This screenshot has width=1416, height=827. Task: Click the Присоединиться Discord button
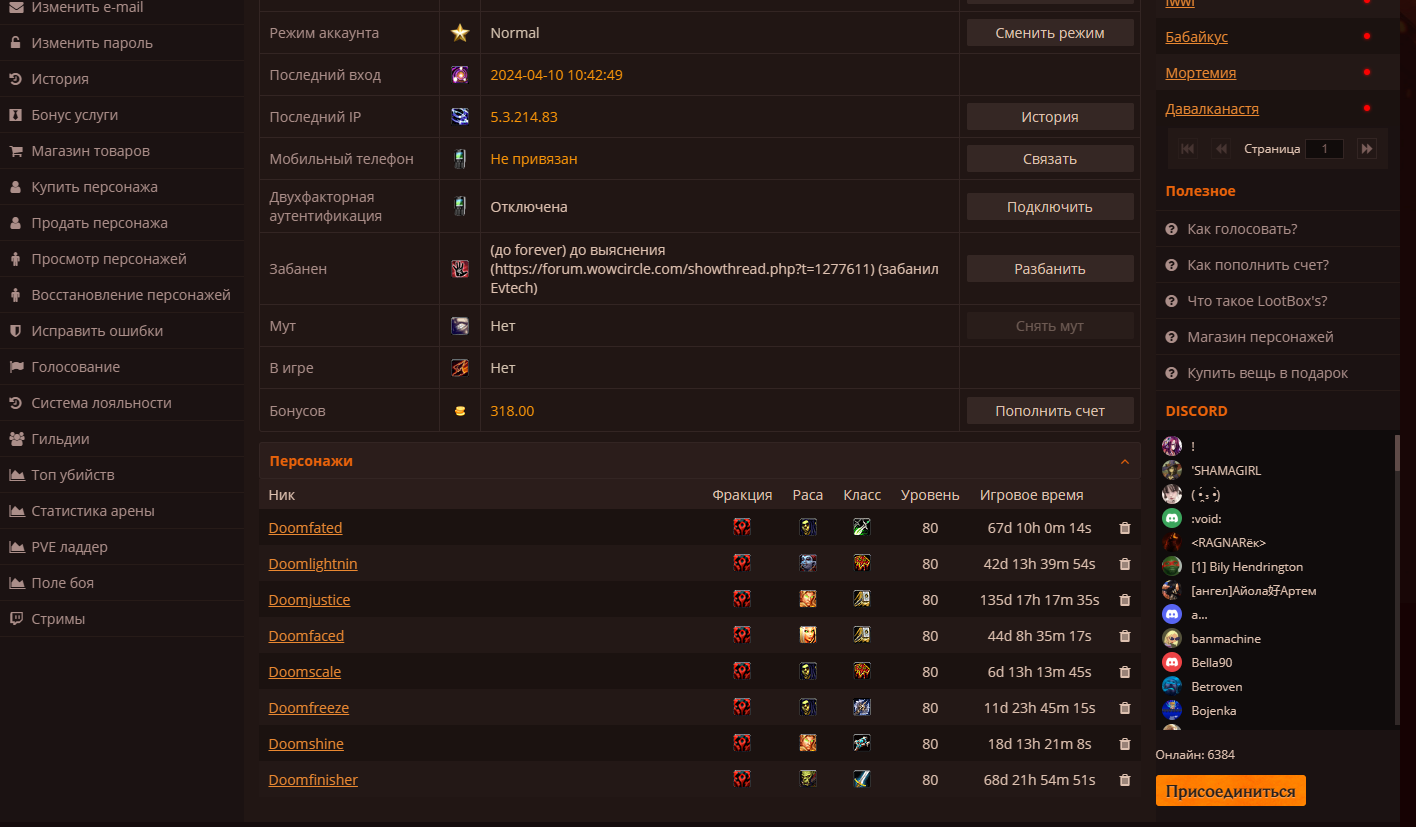(x=1231, y=790)
